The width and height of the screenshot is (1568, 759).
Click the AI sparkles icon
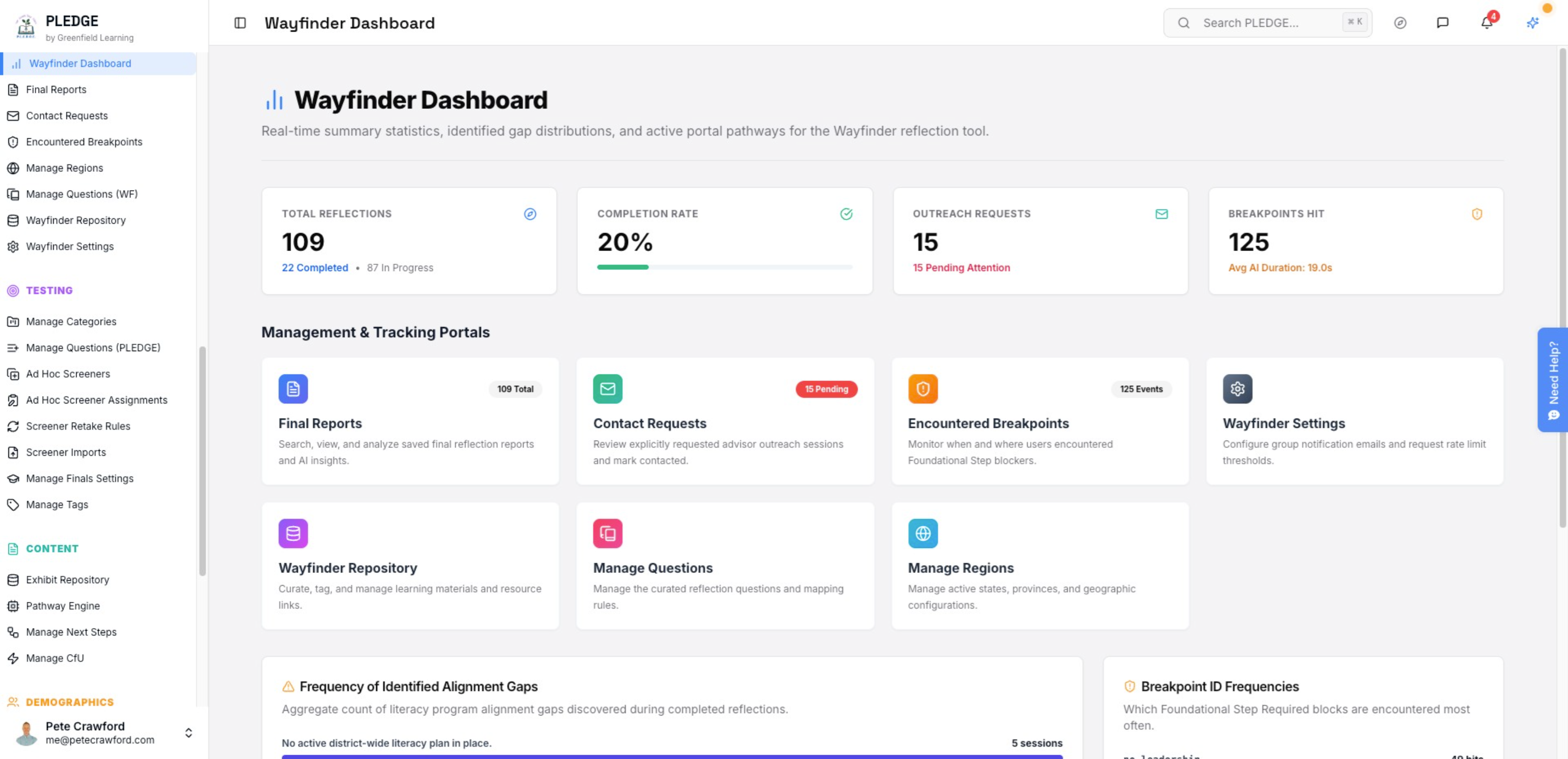pos(1533,23)
